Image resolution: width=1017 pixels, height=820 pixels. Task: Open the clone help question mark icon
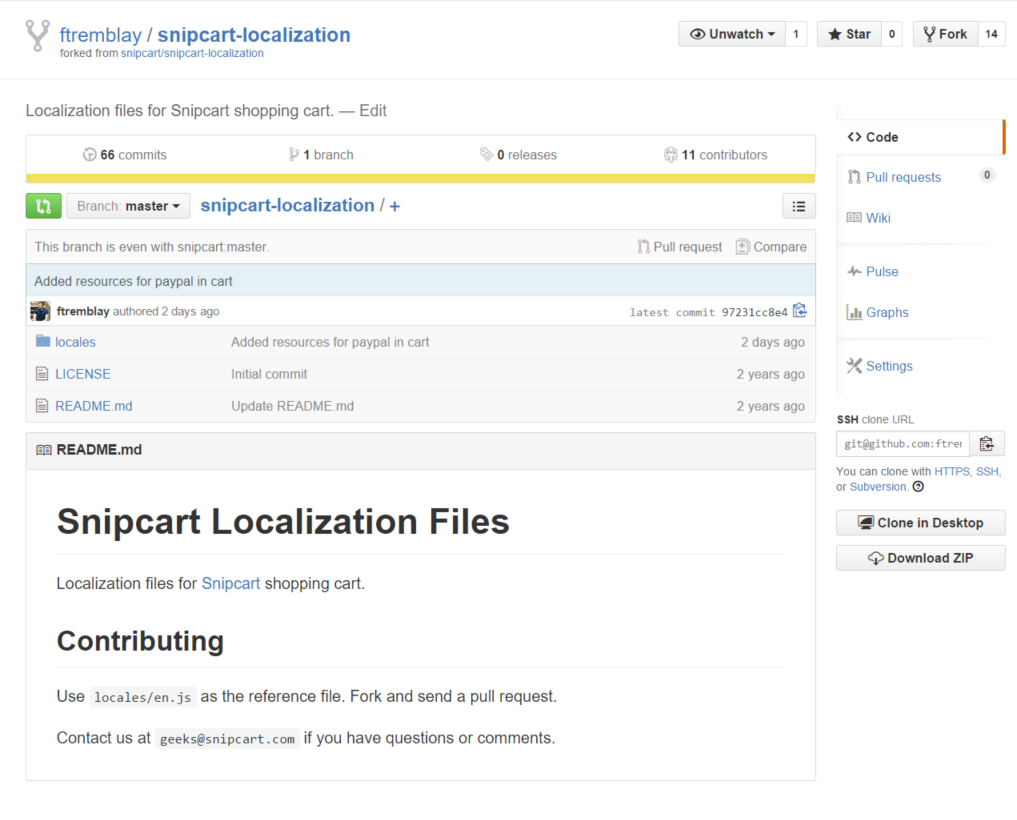(x=918, y=487)
